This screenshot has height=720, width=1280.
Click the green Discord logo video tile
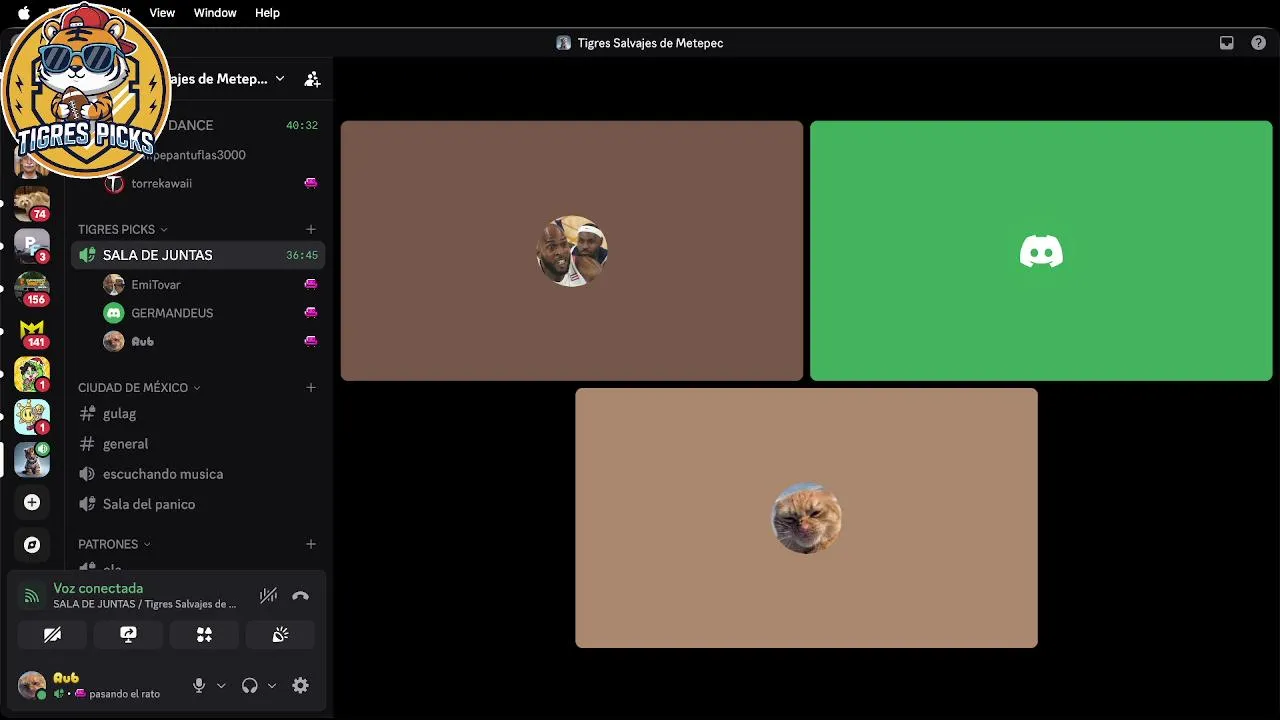(x=1041, y=251)
